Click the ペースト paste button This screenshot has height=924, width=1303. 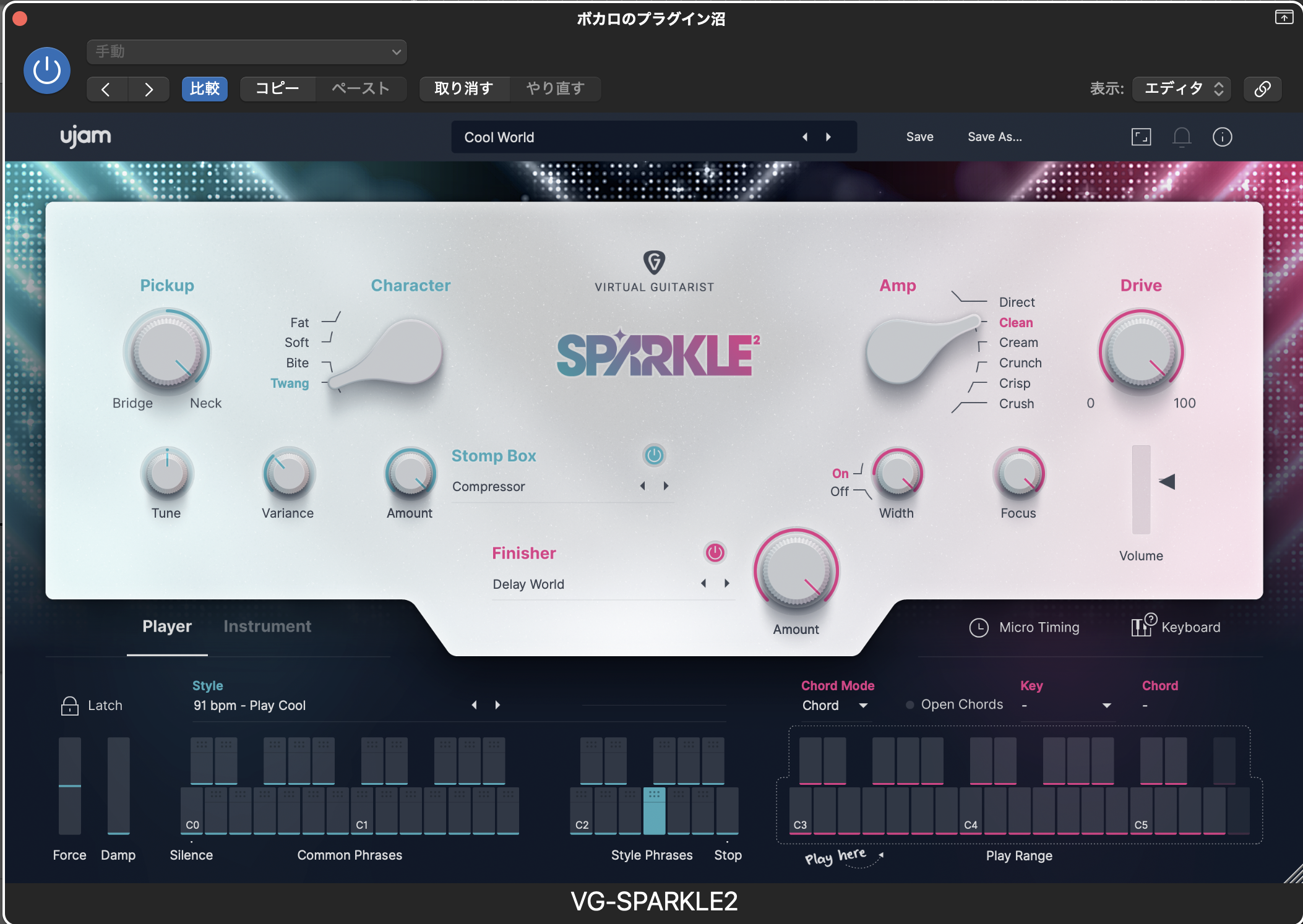361,88
